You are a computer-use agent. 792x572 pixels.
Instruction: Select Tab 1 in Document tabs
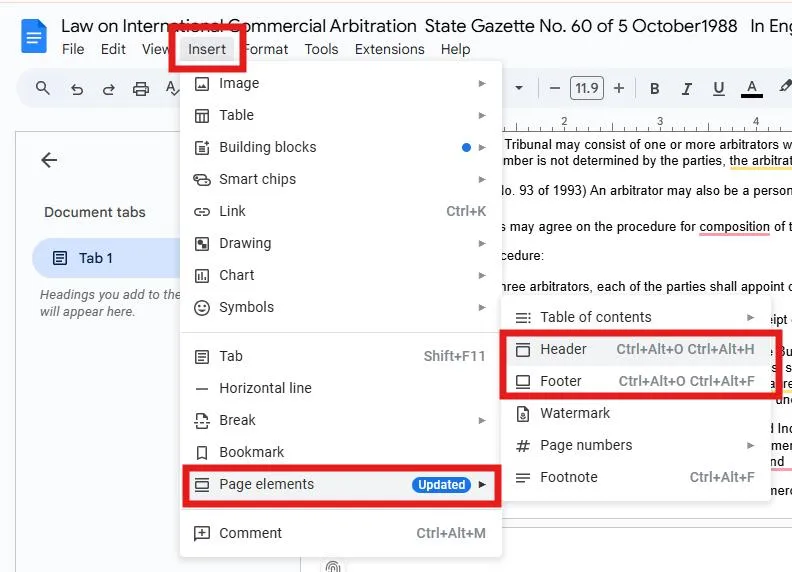point(106,258)
